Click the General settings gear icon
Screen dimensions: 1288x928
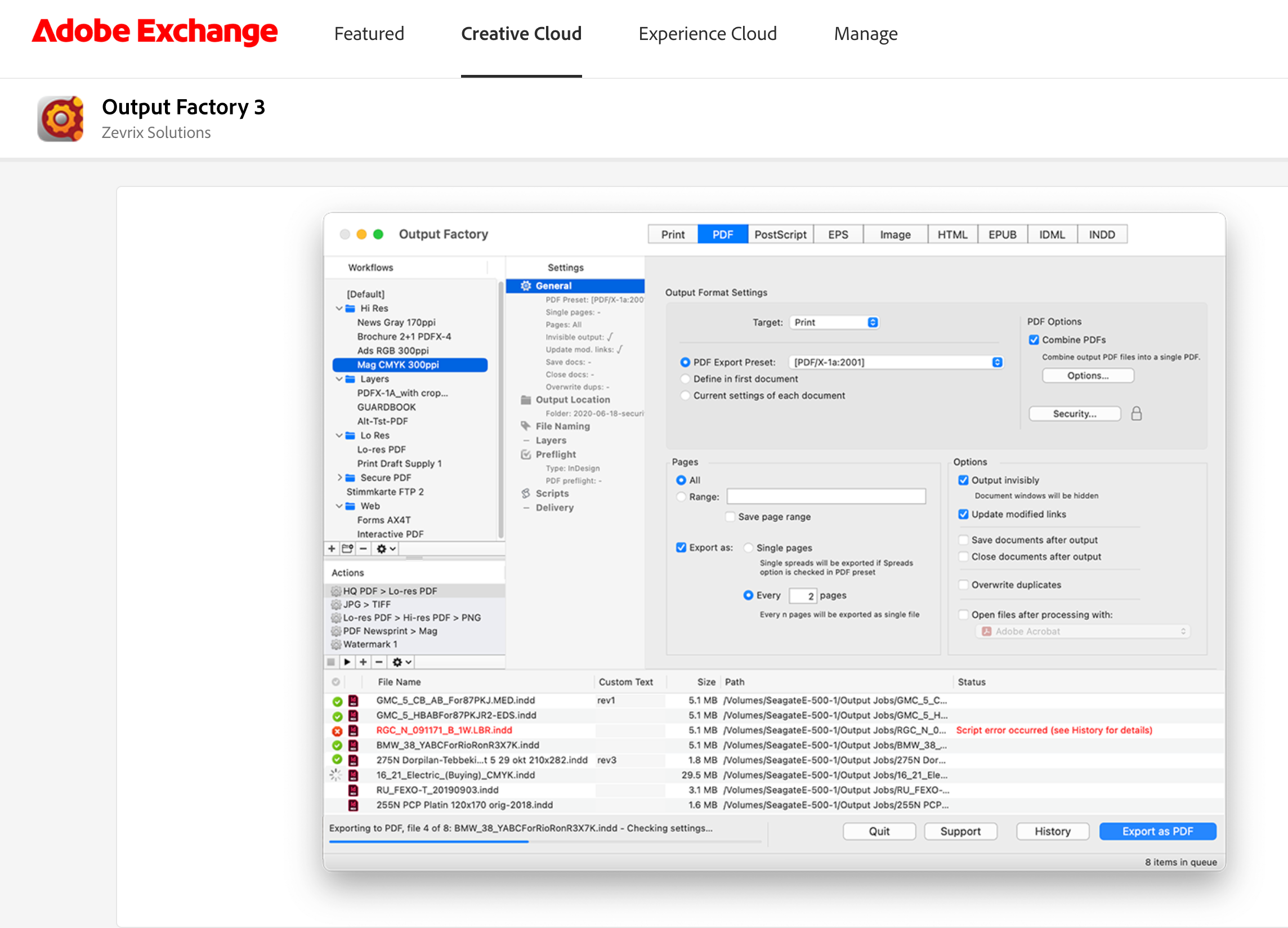pos(526,285)
